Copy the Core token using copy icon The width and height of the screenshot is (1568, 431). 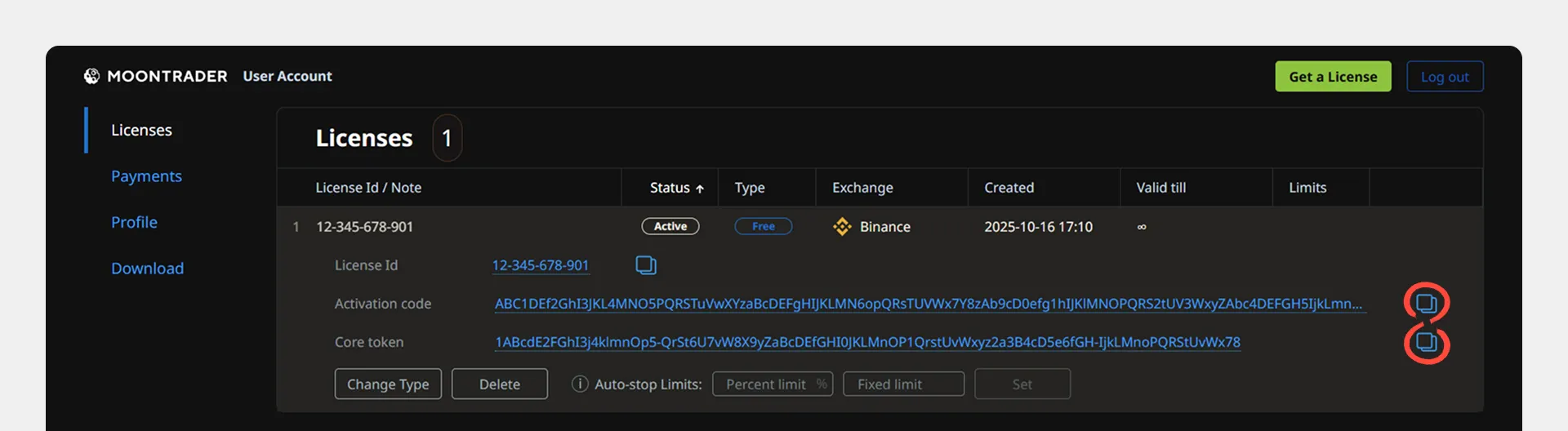(1426, 342)
